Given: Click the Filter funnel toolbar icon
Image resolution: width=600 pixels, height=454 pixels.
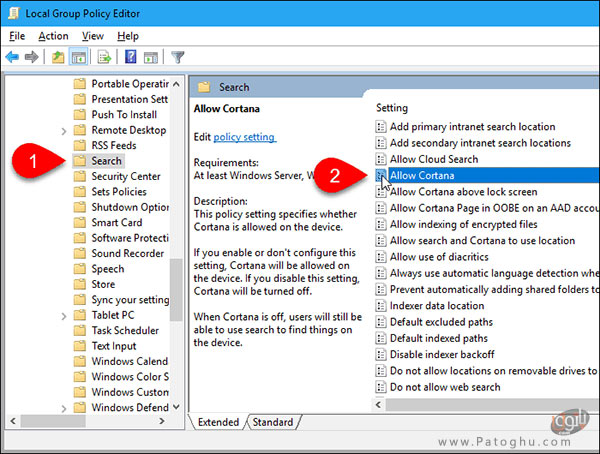Looking at the screenshot, I should tap(178, 57).
